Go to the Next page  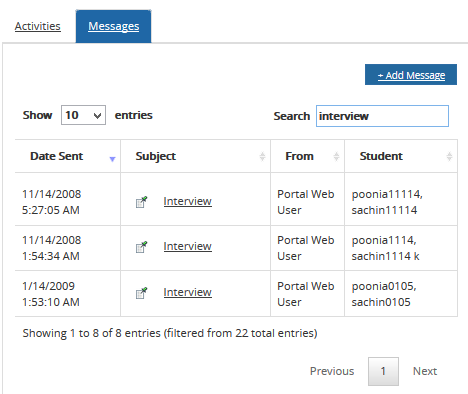coord(425,371)
